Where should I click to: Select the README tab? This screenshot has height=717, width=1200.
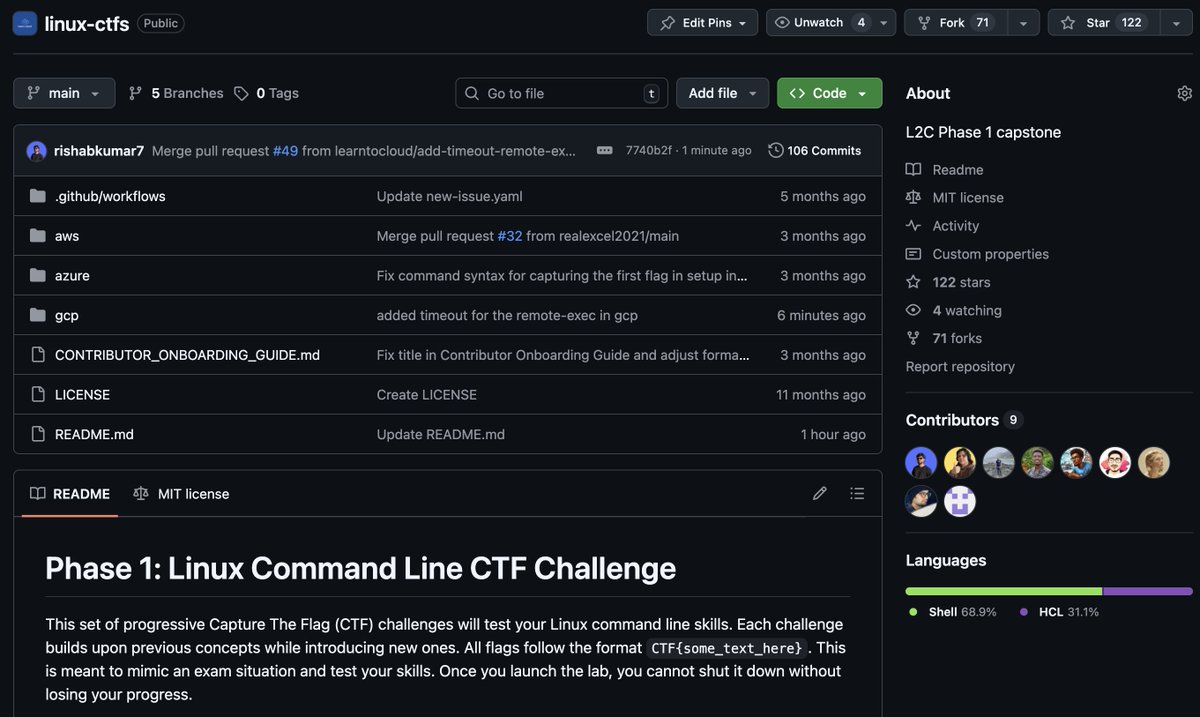coord(70,493)
